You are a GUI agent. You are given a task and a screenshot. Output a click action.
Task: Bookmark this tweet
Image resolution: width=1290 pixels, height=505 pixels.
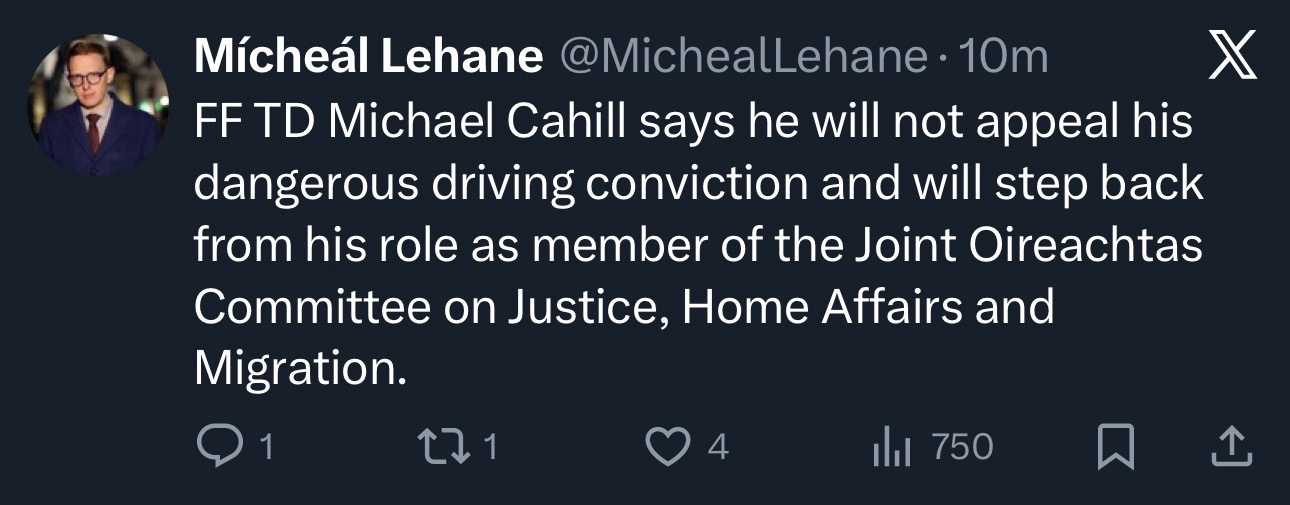pos(1116,447)
